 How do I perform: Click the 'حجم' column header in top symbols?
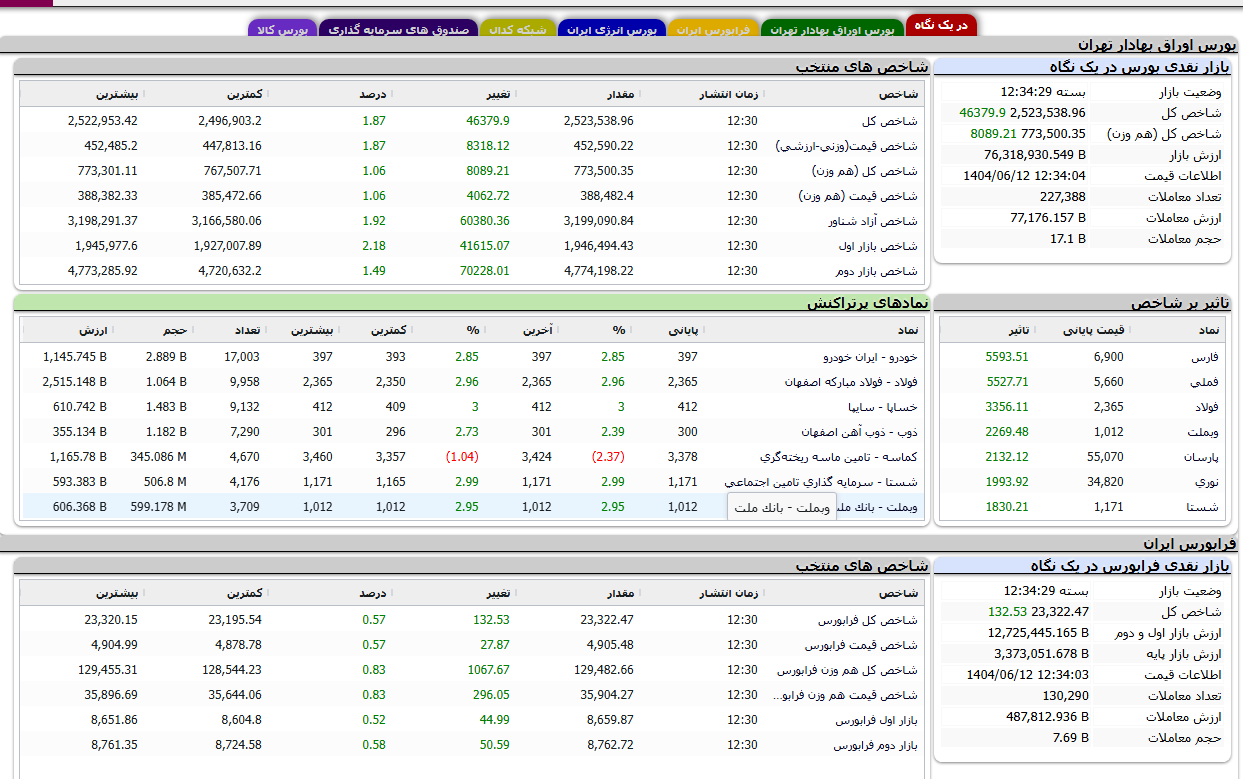(x=175, y=330)
